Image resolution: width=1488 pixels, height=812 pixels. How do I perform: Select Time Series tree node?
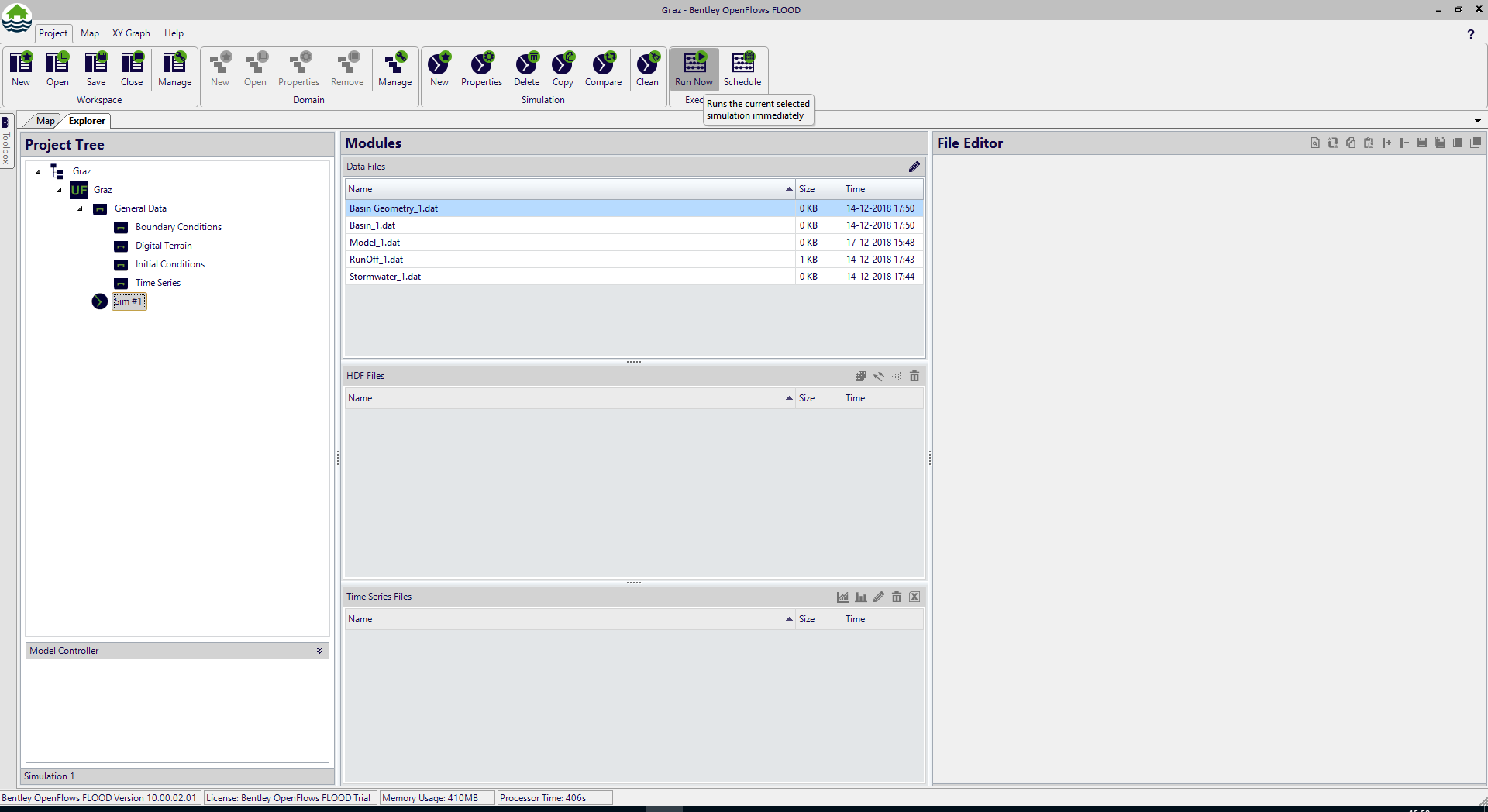[157, 283]
